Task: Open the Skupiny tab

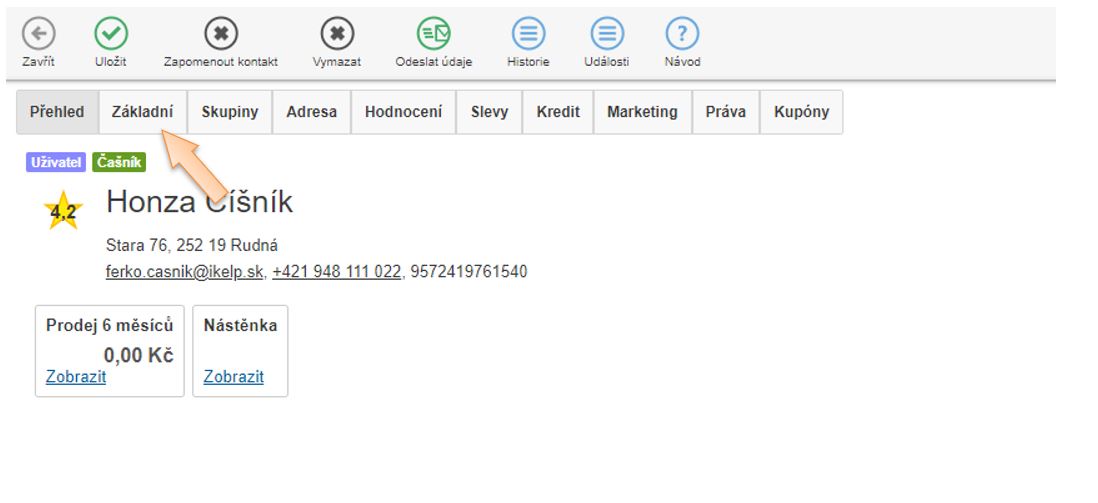Action: coord(229,112)
